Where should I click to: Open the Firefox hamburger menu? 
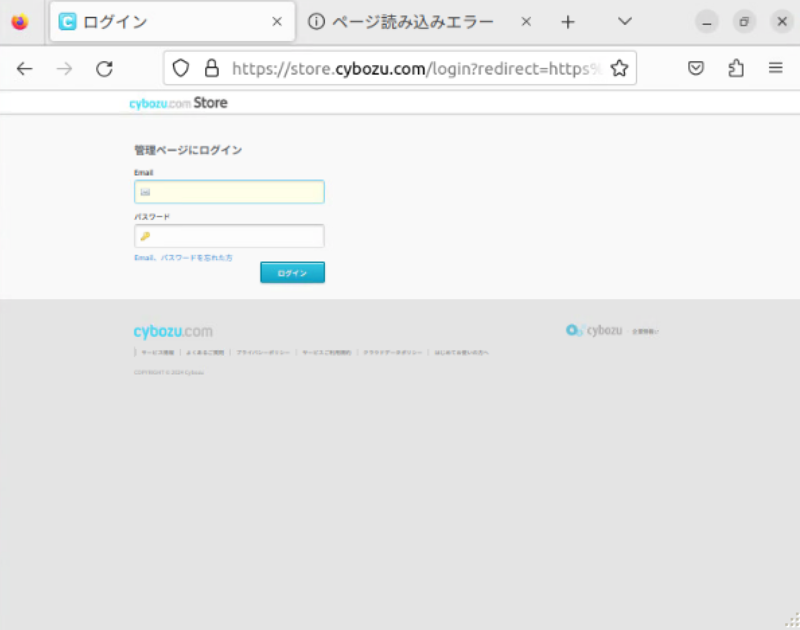pos(776,67)
